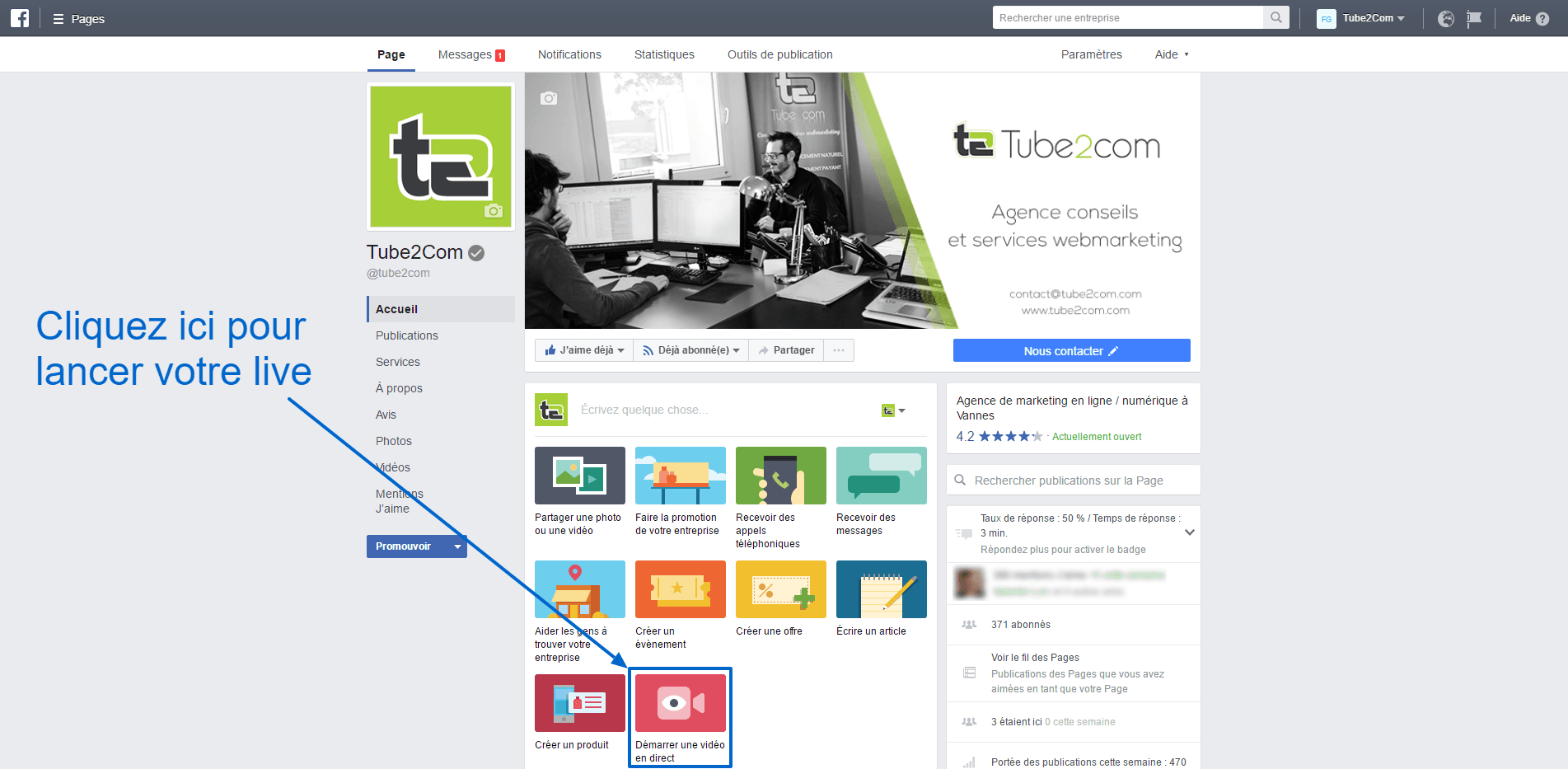Image resolution: width=1568 pixels, height=769 pixels.
Task: Click Tube2Com avatar in post composer
Action: (551, 410)
